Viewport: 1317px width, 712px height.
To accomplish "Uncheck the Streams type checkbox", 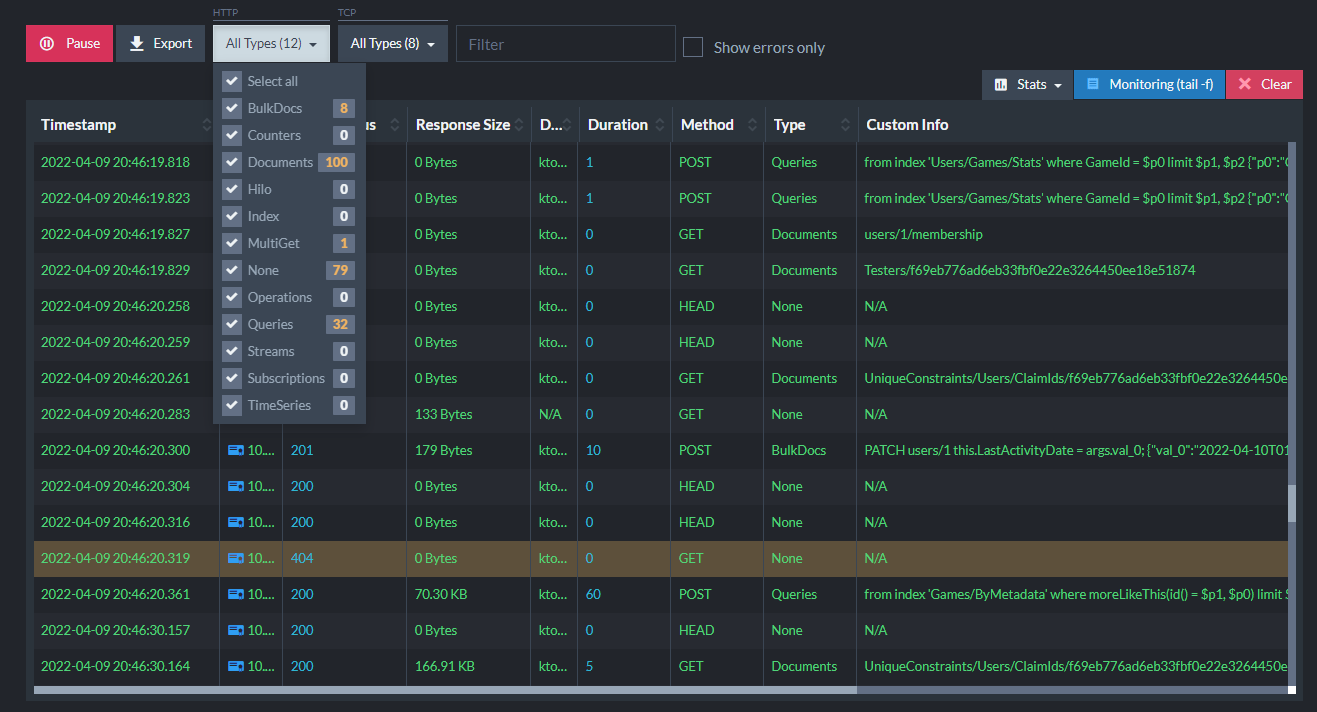I will [x=232, y=351].
